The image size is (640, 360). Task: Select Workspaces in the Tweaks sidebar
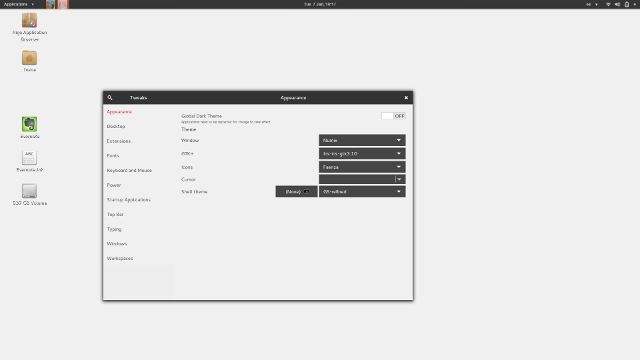[x=120, y=259]
